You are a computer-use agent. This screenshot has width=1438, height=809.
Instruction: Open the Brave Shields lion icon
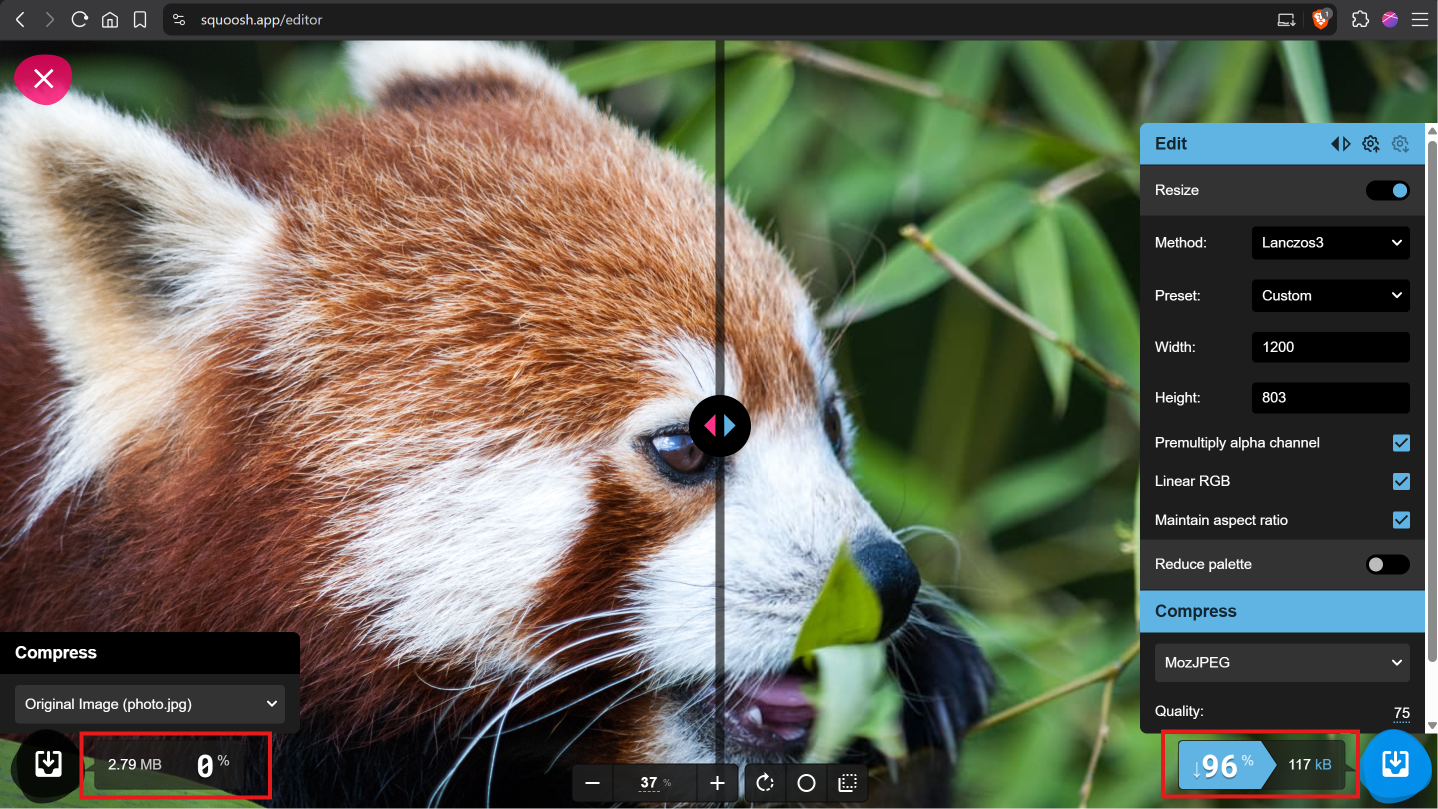(1322, 19)
